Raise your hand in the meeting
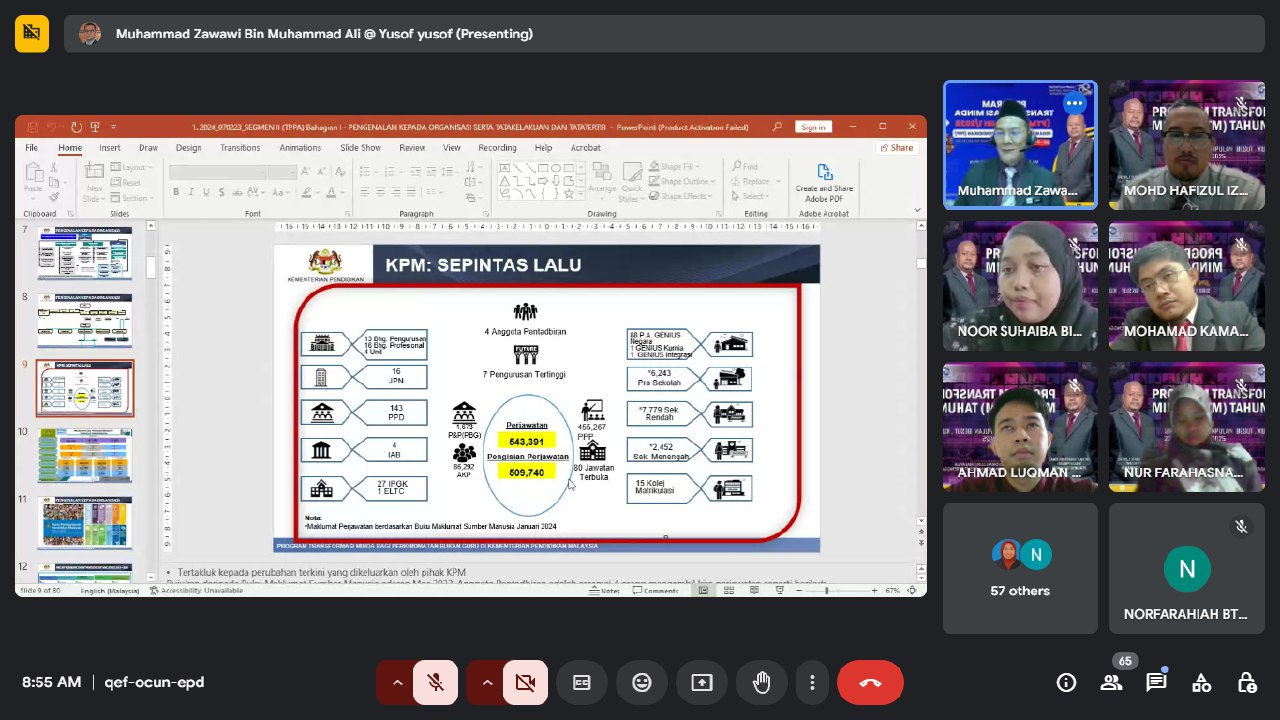This screenshot has height=720, width=1280. (761, 683)
